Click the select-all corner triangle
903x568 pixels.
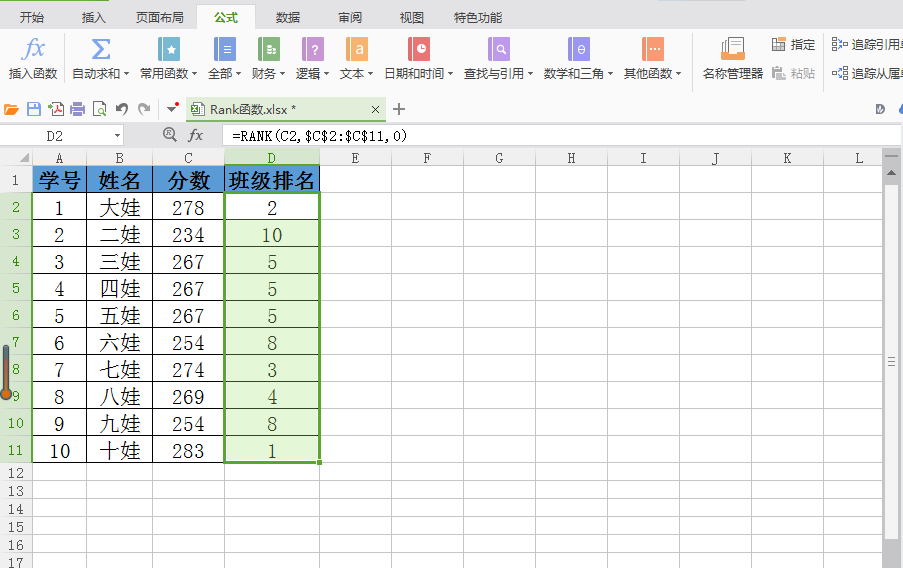pyautogui.click(x=24, y=158)
